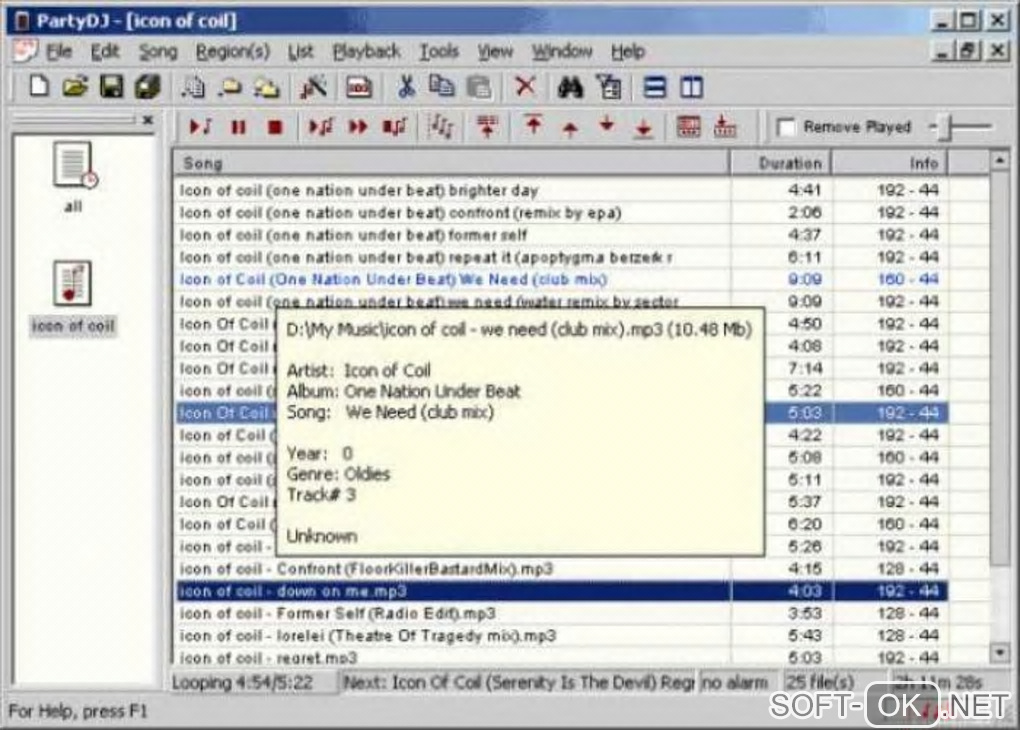
Task: Select the song 'brighter day'
Action: (562, 190)
